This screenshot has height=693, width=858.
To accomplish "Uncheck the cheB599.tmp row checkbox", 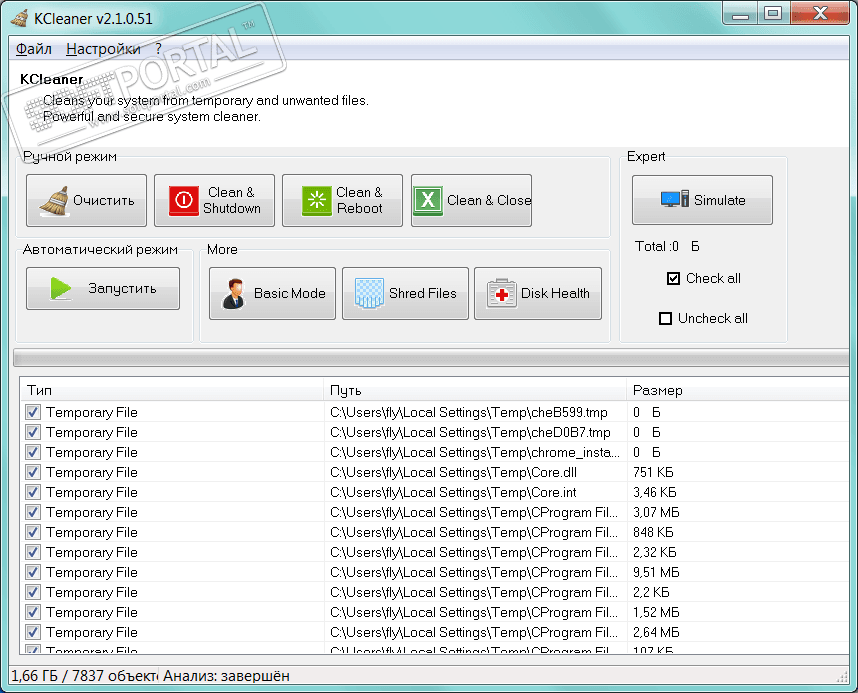I will (33, 412).
